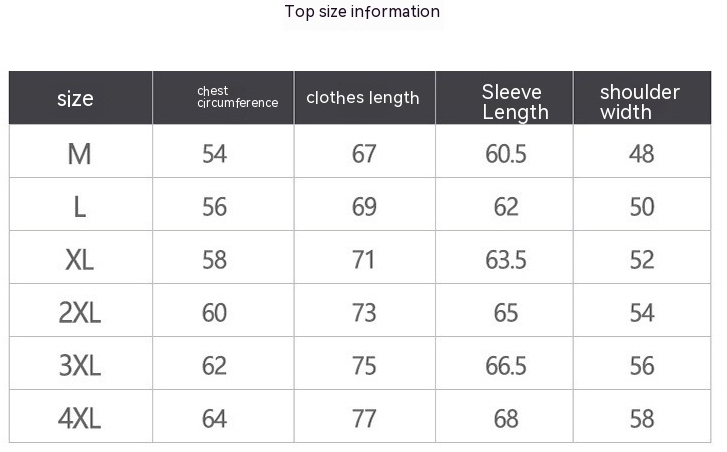The height and width of the screenshot is (452, 727).
Task: Select the "size" column header
Action: click(76, 99)
